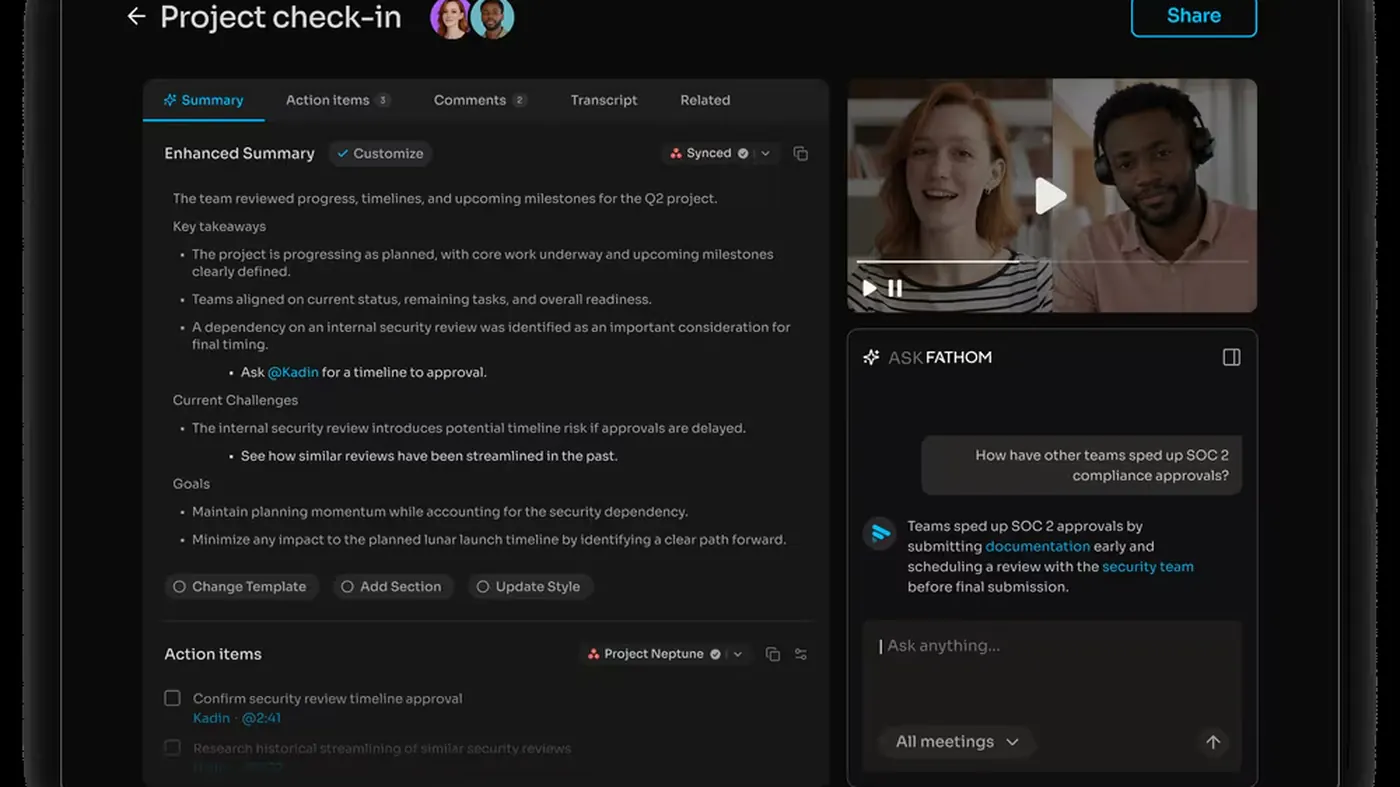
Task: Expand the Project Neptune dropdown chevron
Action: coord(738,654)
